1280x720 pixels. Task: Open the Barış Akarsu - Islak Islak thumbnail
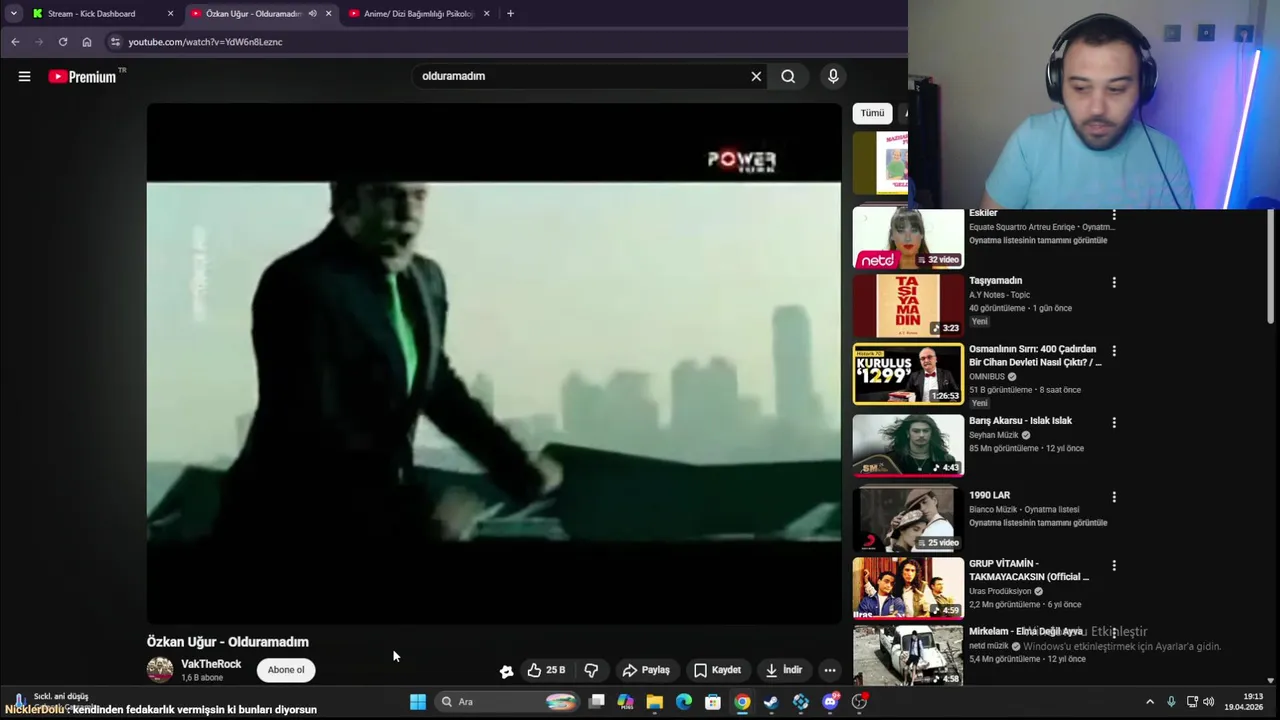point(908,445)
